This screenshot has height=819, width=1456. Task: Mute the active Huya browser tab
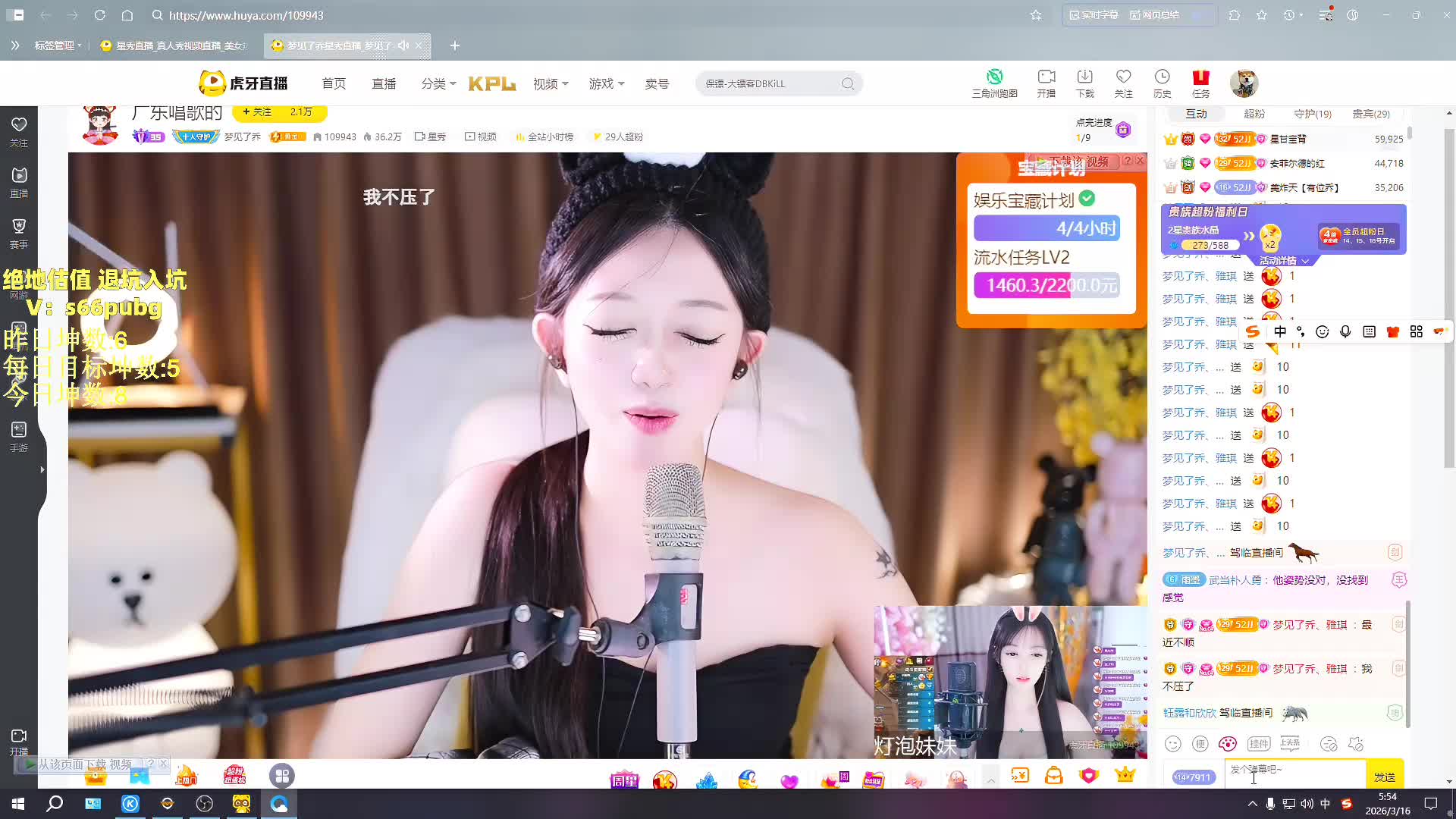(x=403, y=45)
